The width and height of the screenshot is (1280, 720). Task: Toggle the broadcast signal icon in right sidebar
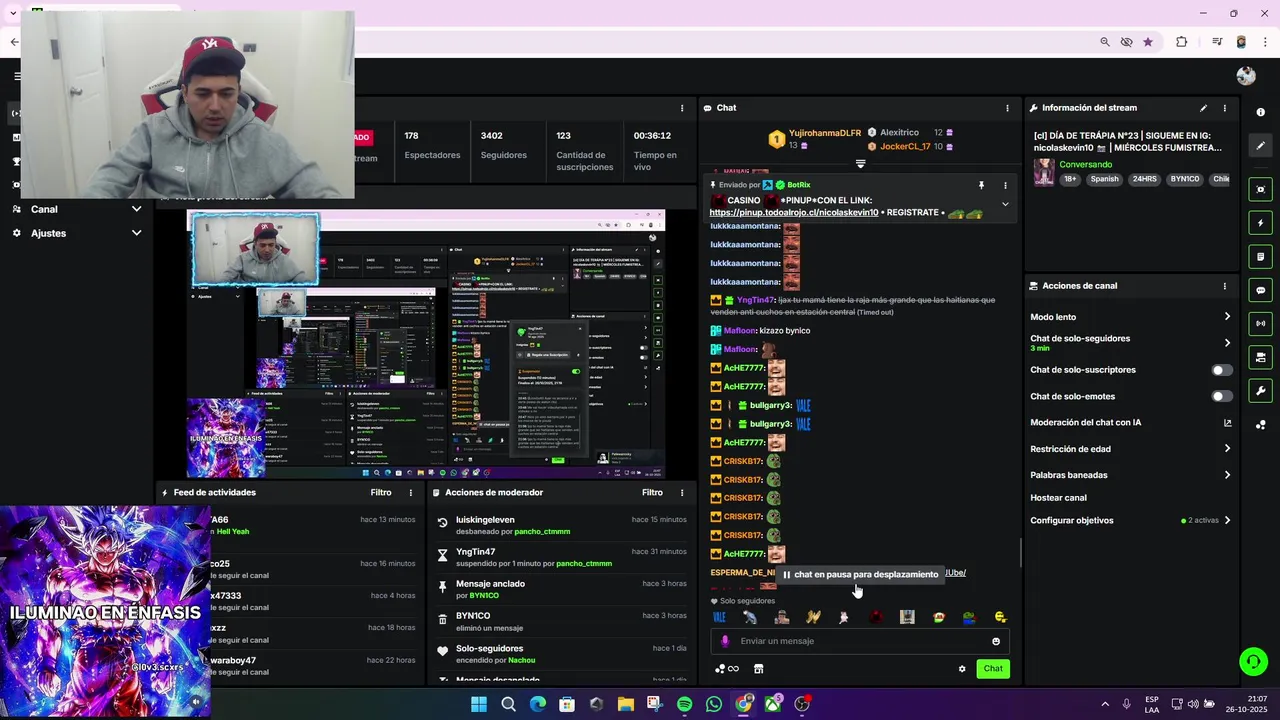pyautogui.click(x=1261, y=323)
